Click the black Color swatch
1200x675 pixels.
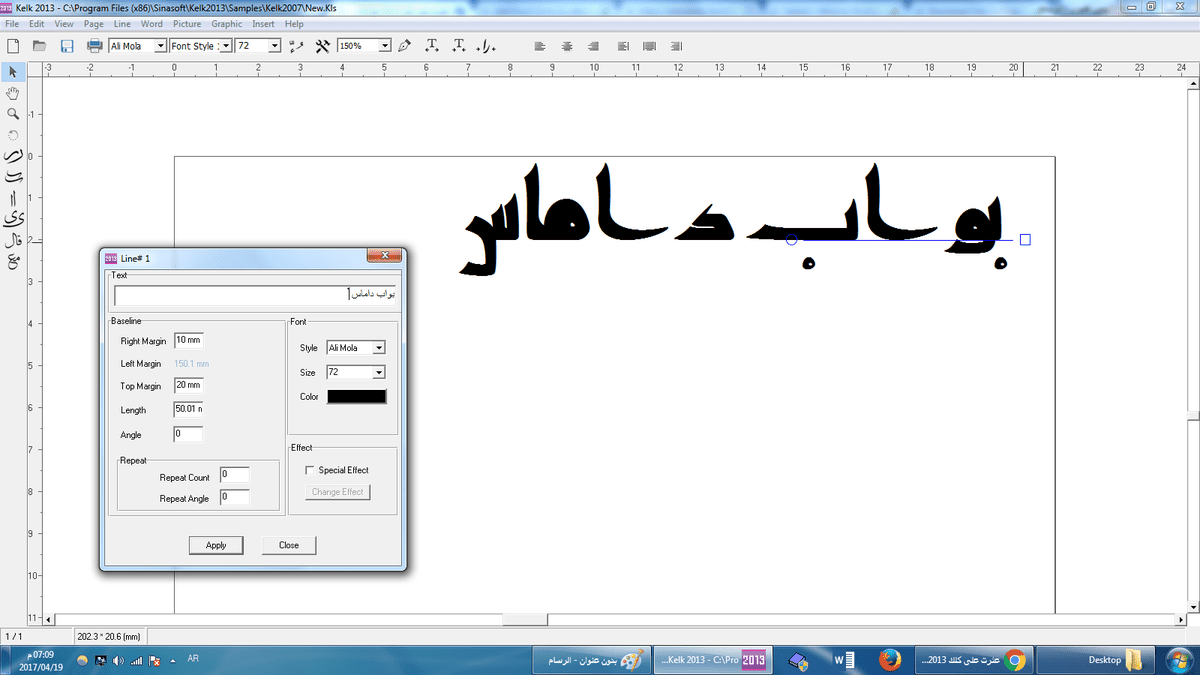point(357,397)
